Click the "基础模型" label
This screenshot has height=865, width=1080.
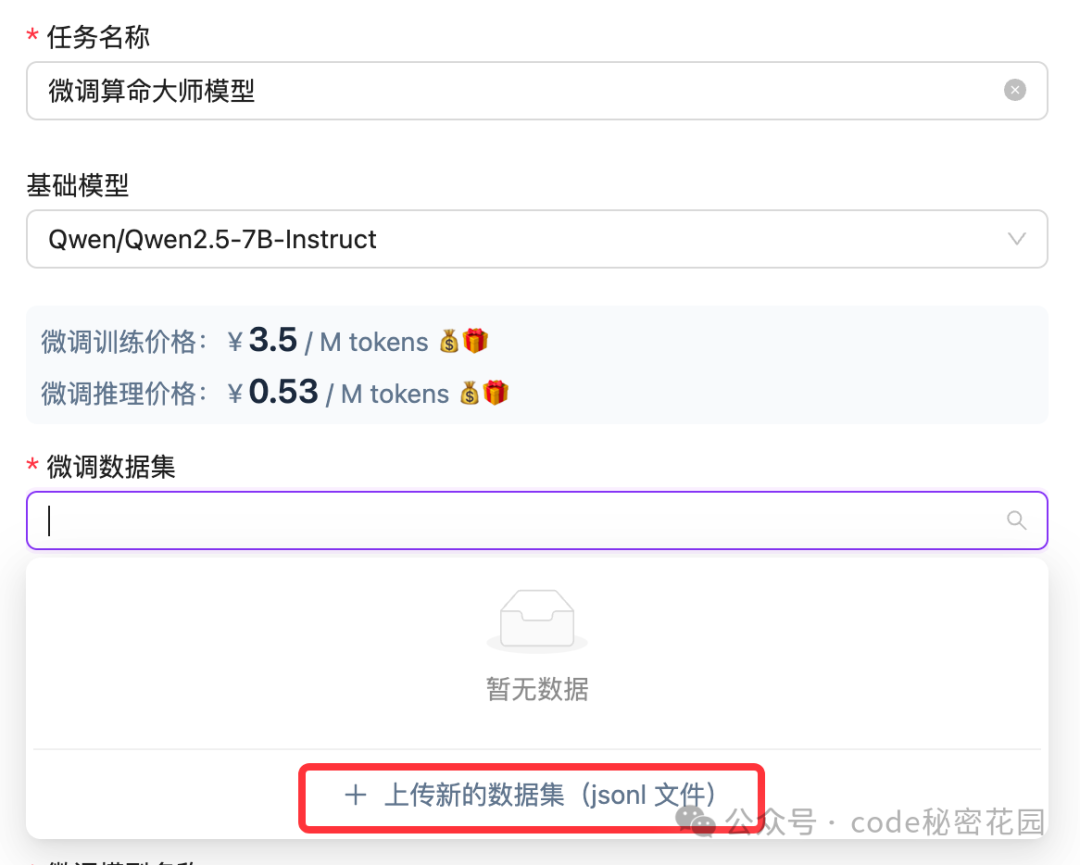click(78, 185)
